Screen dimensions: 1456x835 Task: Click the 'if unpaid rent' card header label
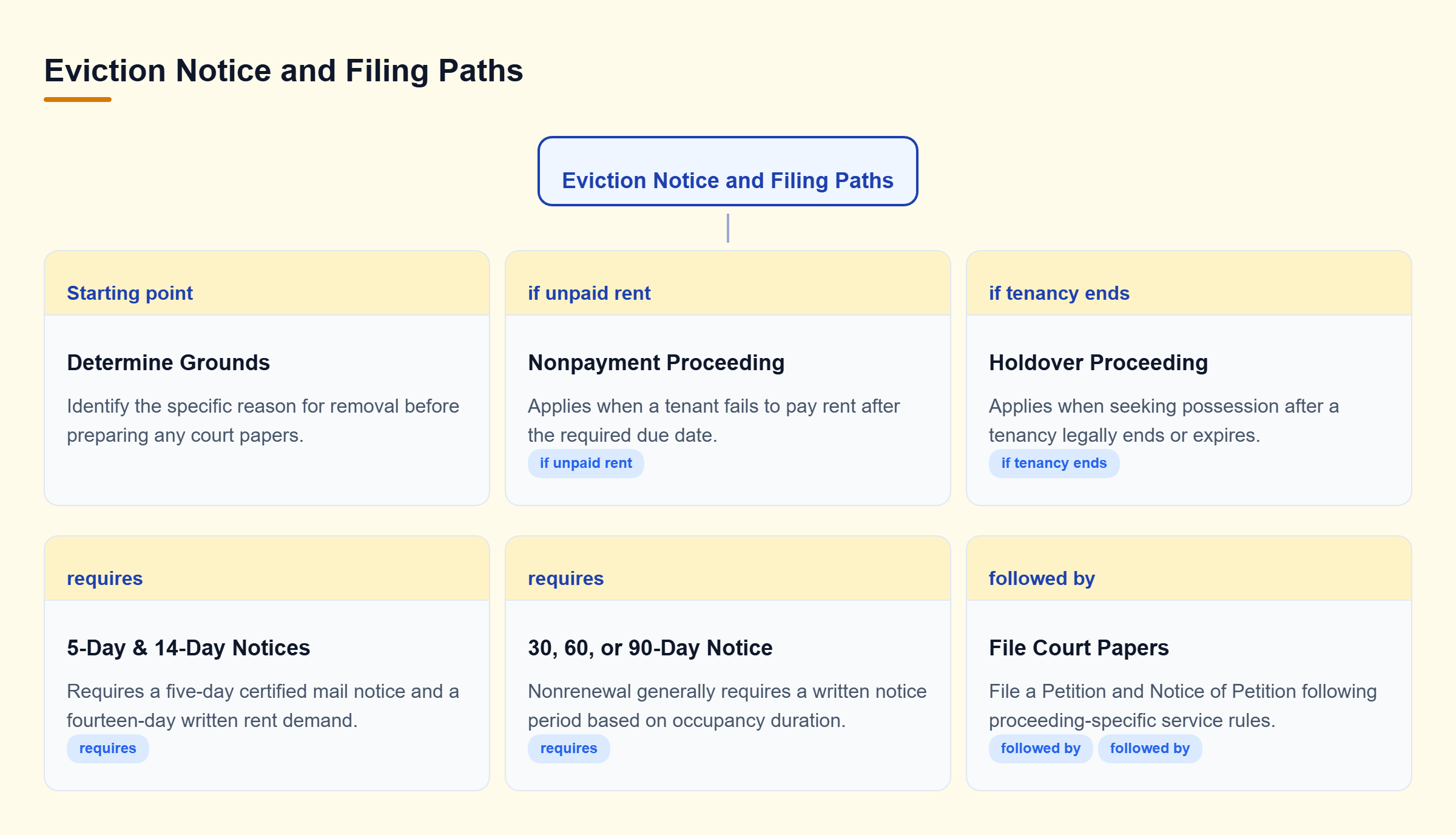[589, 293]
